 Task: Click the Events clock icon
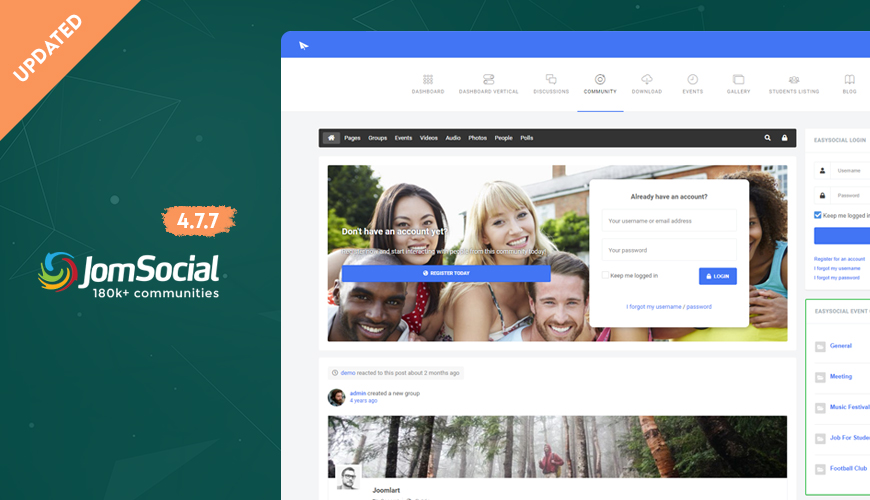click(692, 79)
